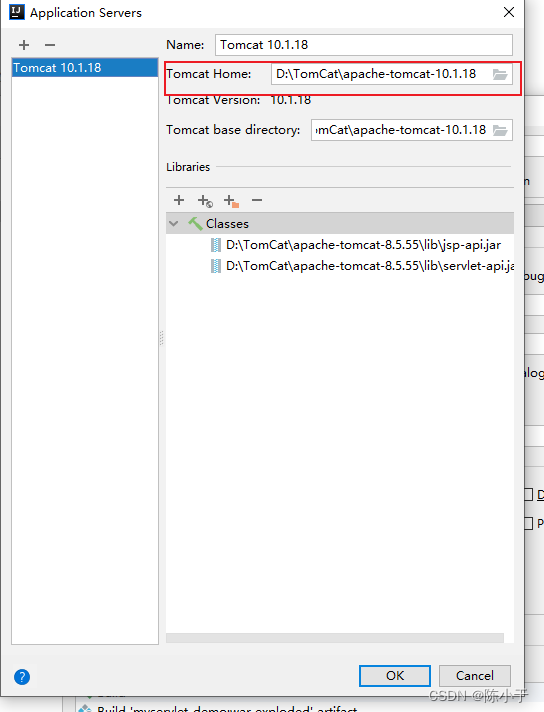Screen dimensions: 544x712
Task: Open help via question mark icon
Action: [x=22, y=677]
